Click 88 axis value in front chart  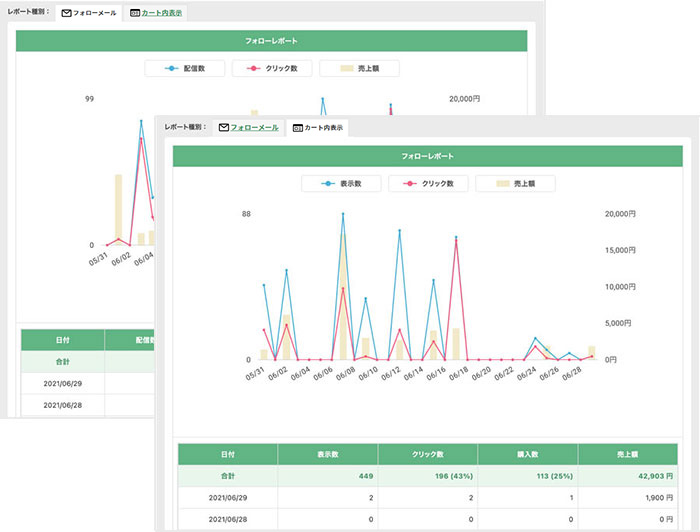(246, 214)
